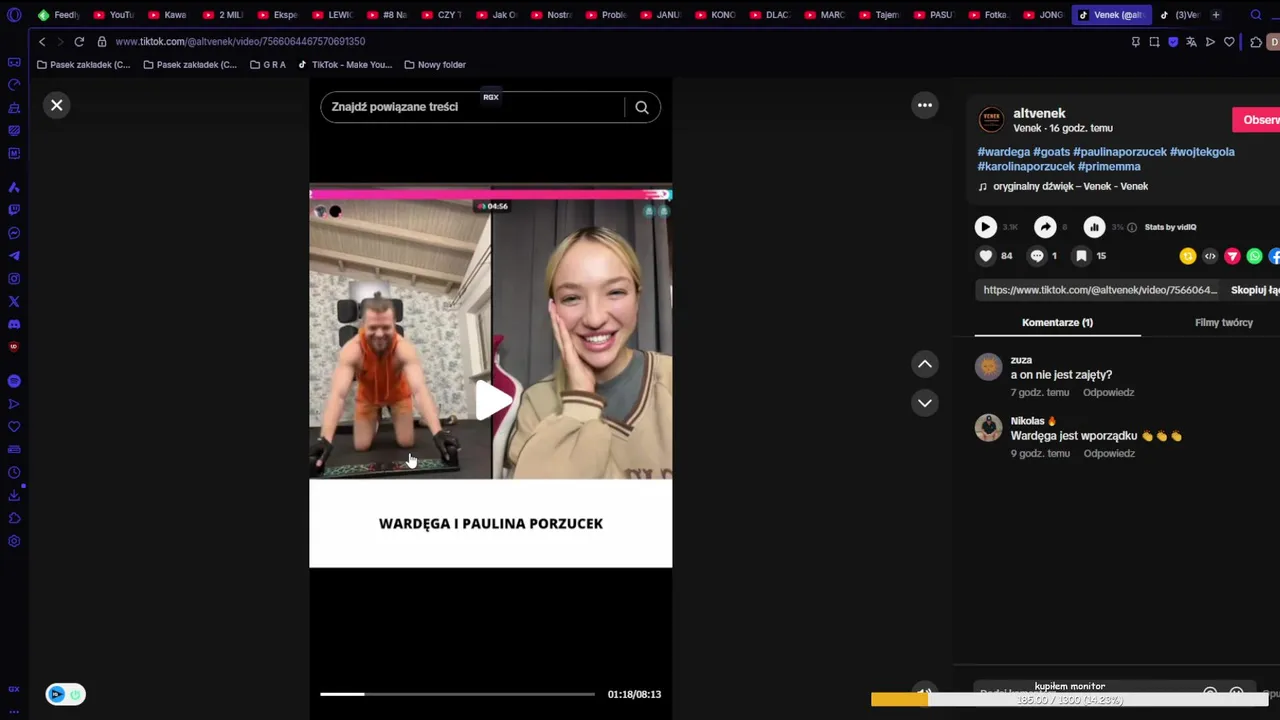Image resolution: width=1280 pixels, height=720 pixels.
Task: Open the #wardega hashtag
Action: point(1004,152)
